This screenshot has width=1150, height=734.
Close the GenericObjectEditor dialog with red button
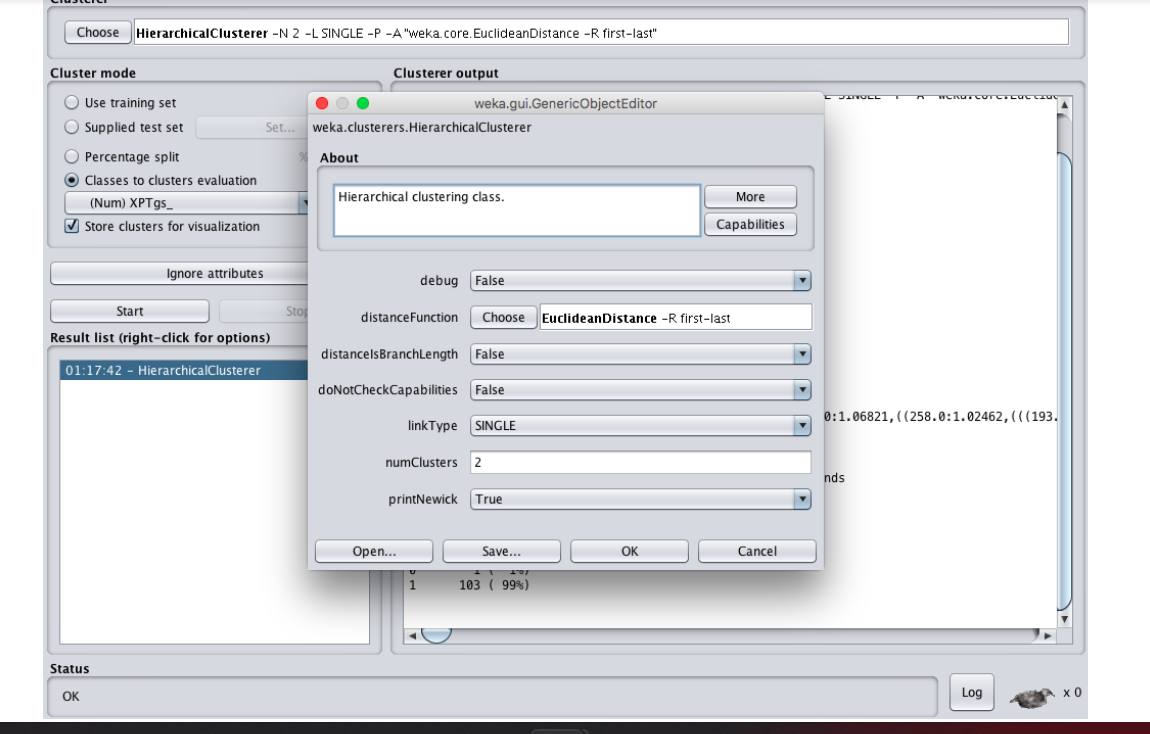click(x=322, y=103)
